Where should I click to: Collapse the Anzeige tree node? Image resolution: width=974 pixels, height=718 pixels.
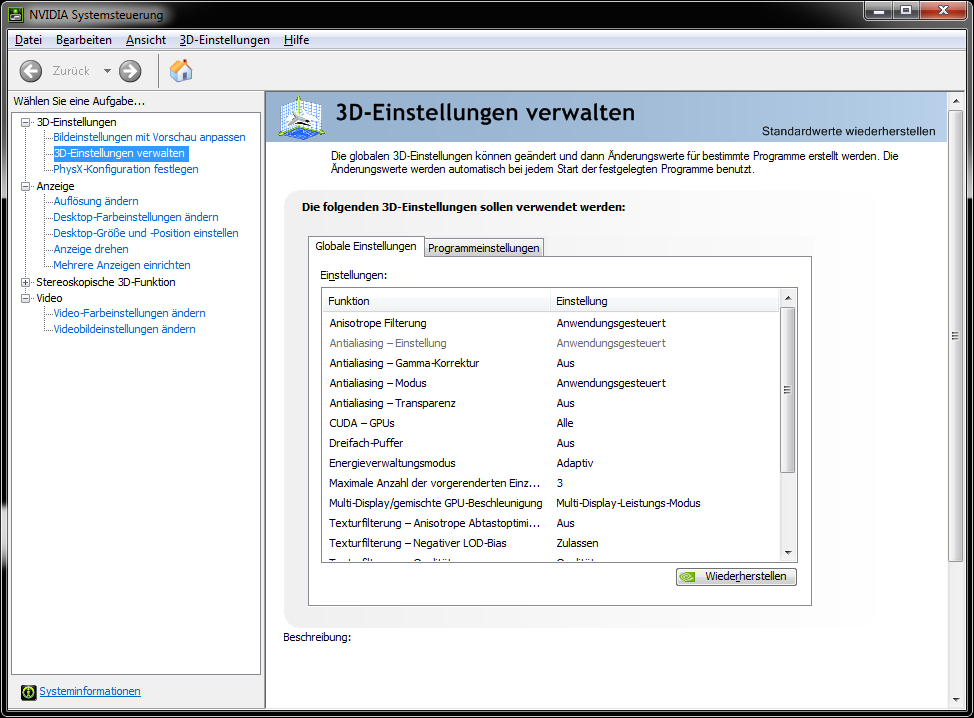coord(25,186)
